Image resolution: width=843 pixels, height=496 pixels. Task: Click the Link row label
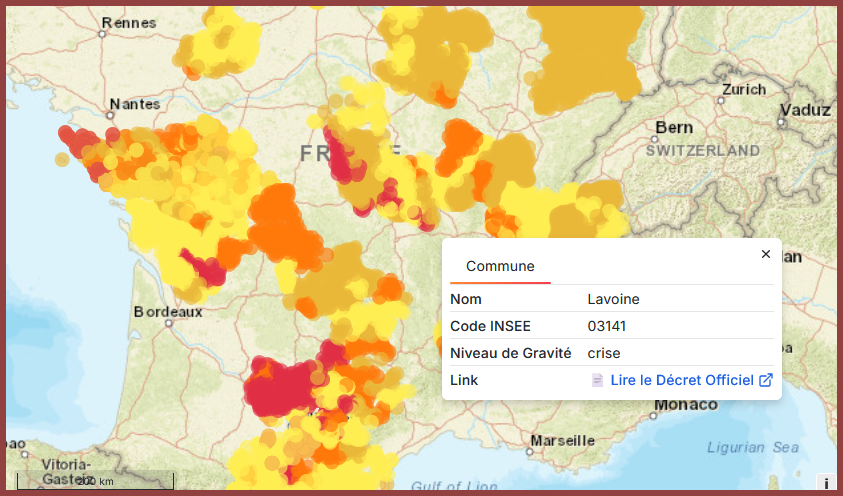pyautogui.click(x=464, y=380)
